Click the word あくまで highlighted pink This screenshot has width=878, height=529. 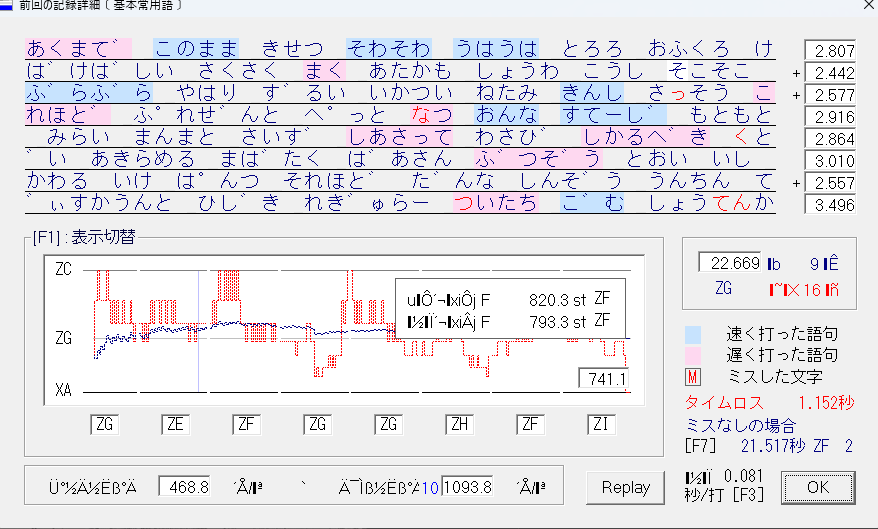coord(78,49)
